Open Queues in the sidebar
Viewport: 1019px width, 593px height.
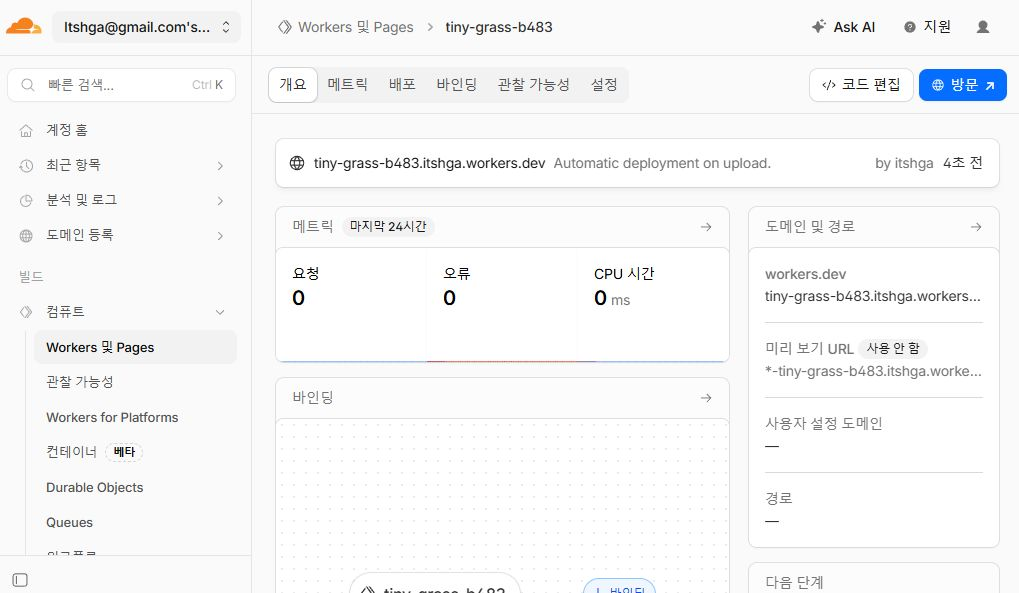pos(70,523)
